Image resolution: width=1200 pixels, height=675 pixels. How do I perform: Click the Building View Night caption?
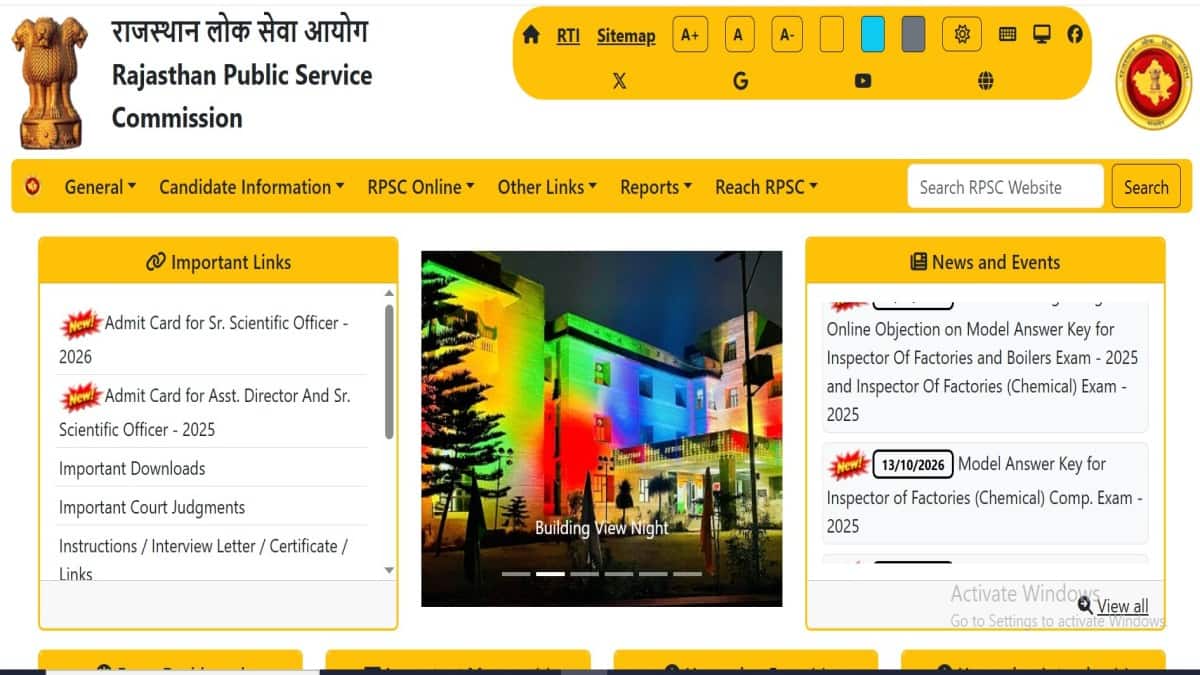(x=601, y=527)
